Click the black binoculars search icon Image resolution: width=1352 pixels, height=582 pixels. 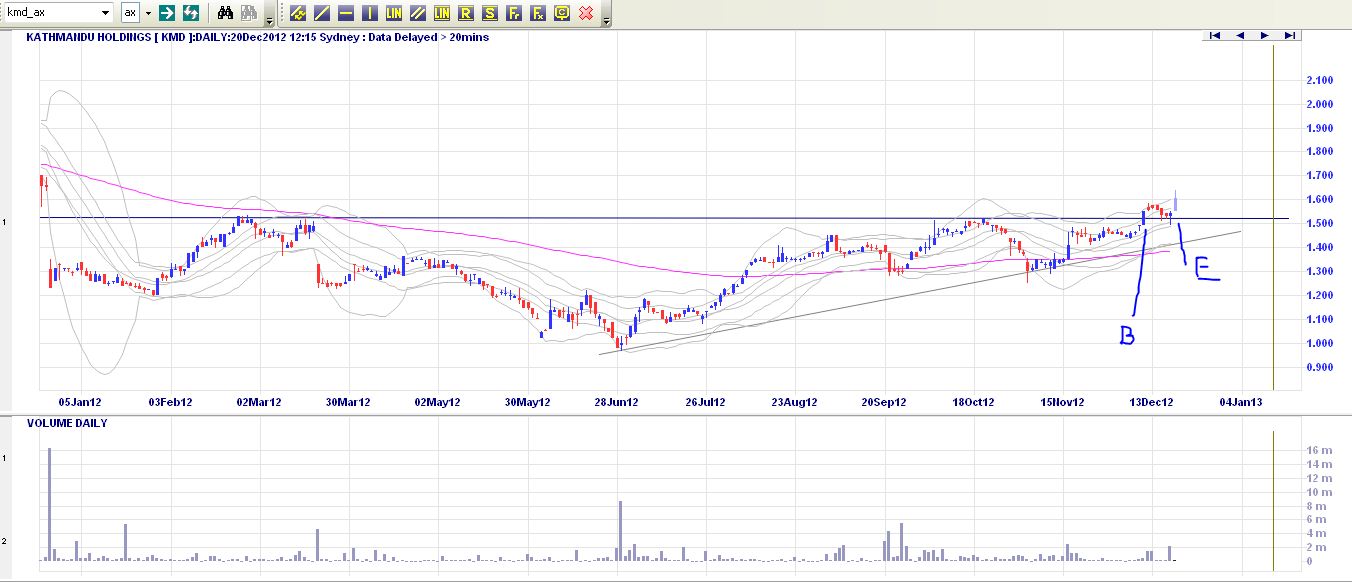(x=225, y=13)
